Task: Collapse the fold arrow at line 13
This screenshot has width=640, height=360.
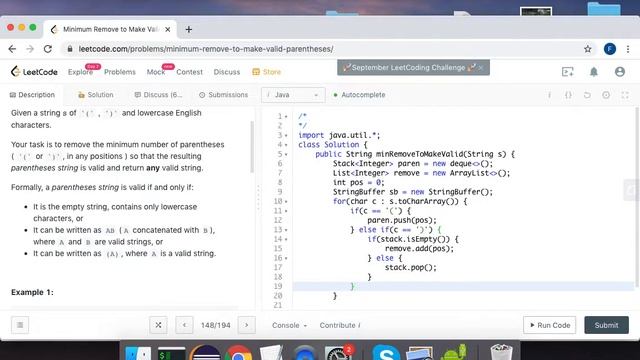Action: point(286,230)
